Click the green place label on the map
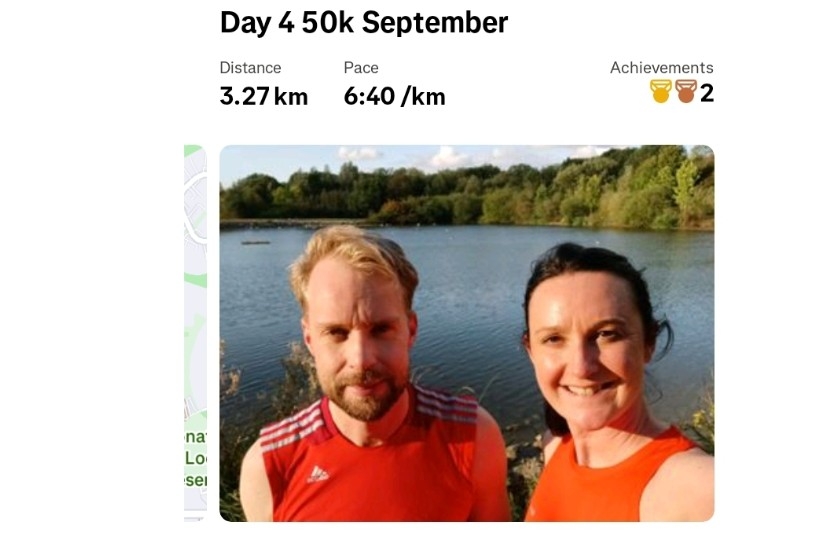 coord(196,459)
